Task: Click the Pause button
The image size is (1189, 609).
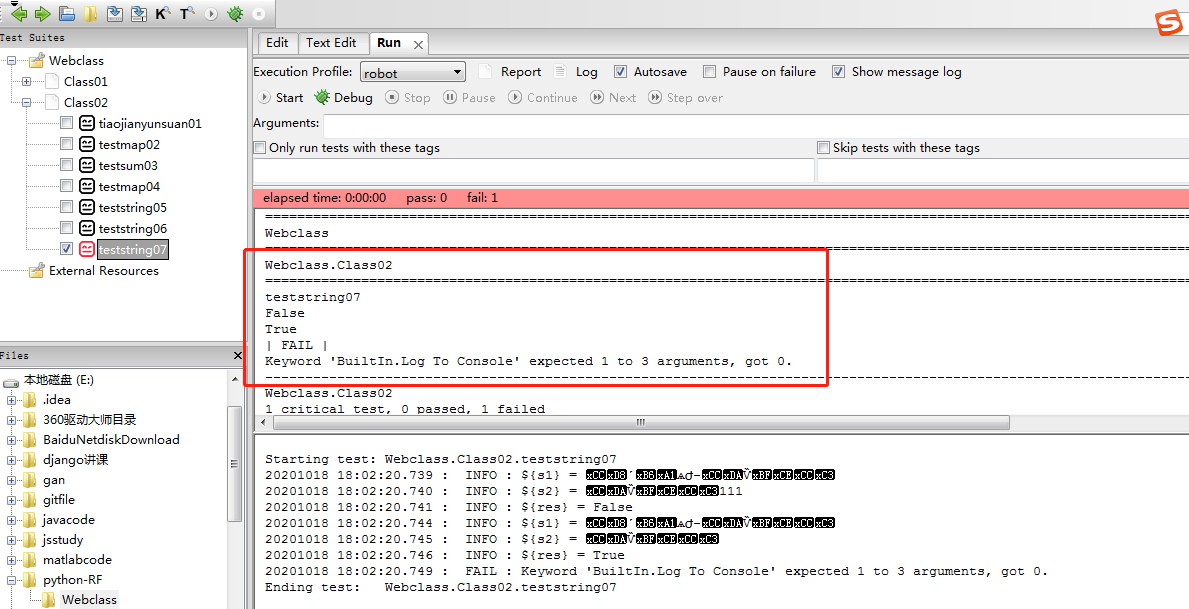Action: [x=469, y=98]
